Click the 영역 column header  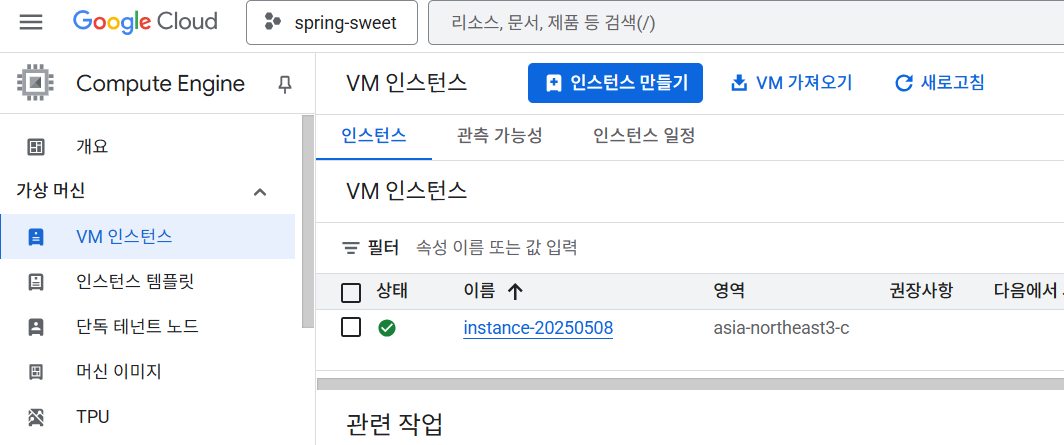coord(729,291)
